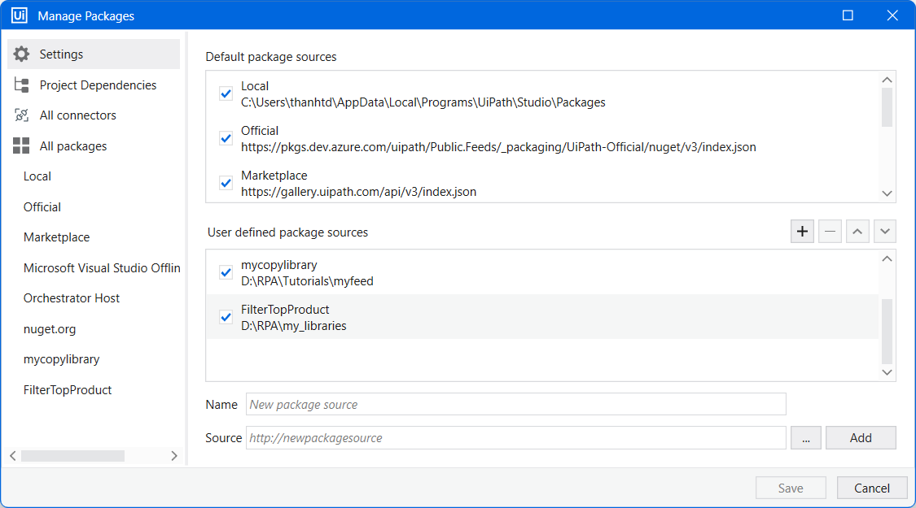Click the Save button

pos(790,488)
